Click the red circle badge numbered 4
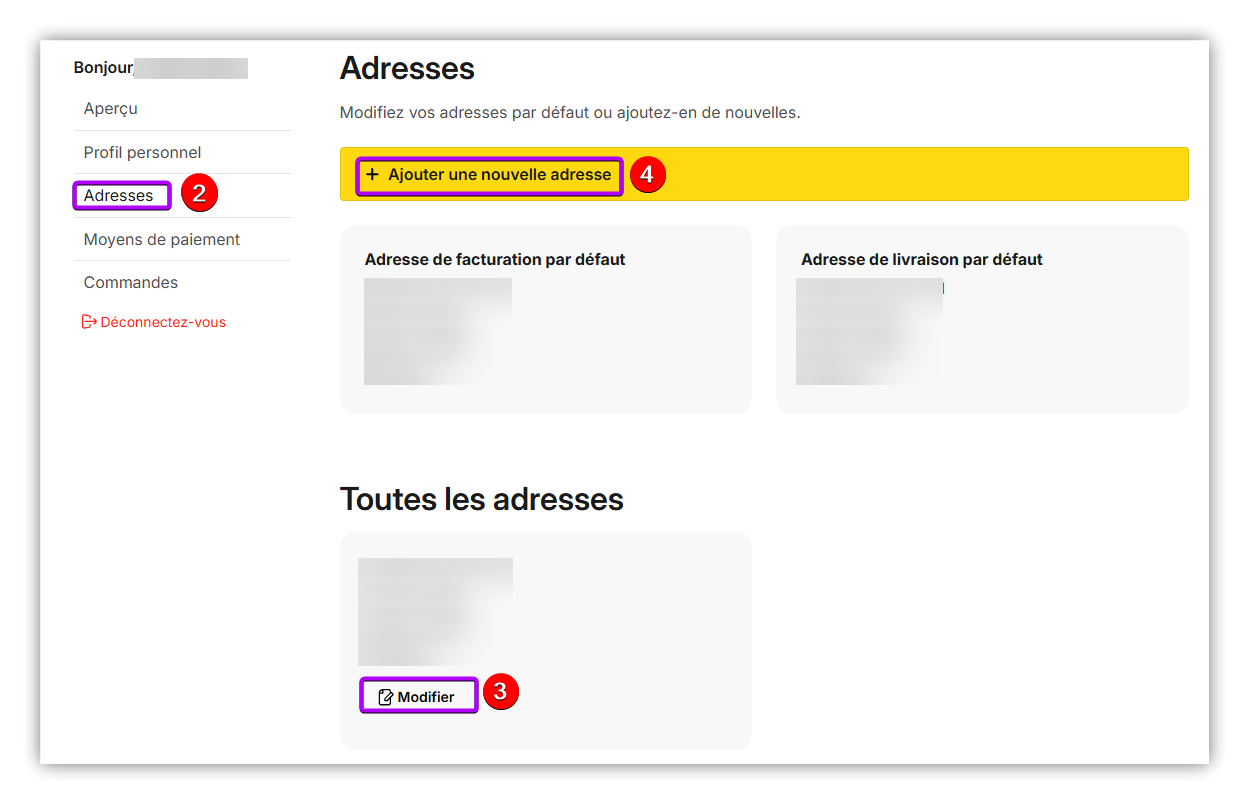Viewport: 1249px width, 804px height. click(647, 175)
